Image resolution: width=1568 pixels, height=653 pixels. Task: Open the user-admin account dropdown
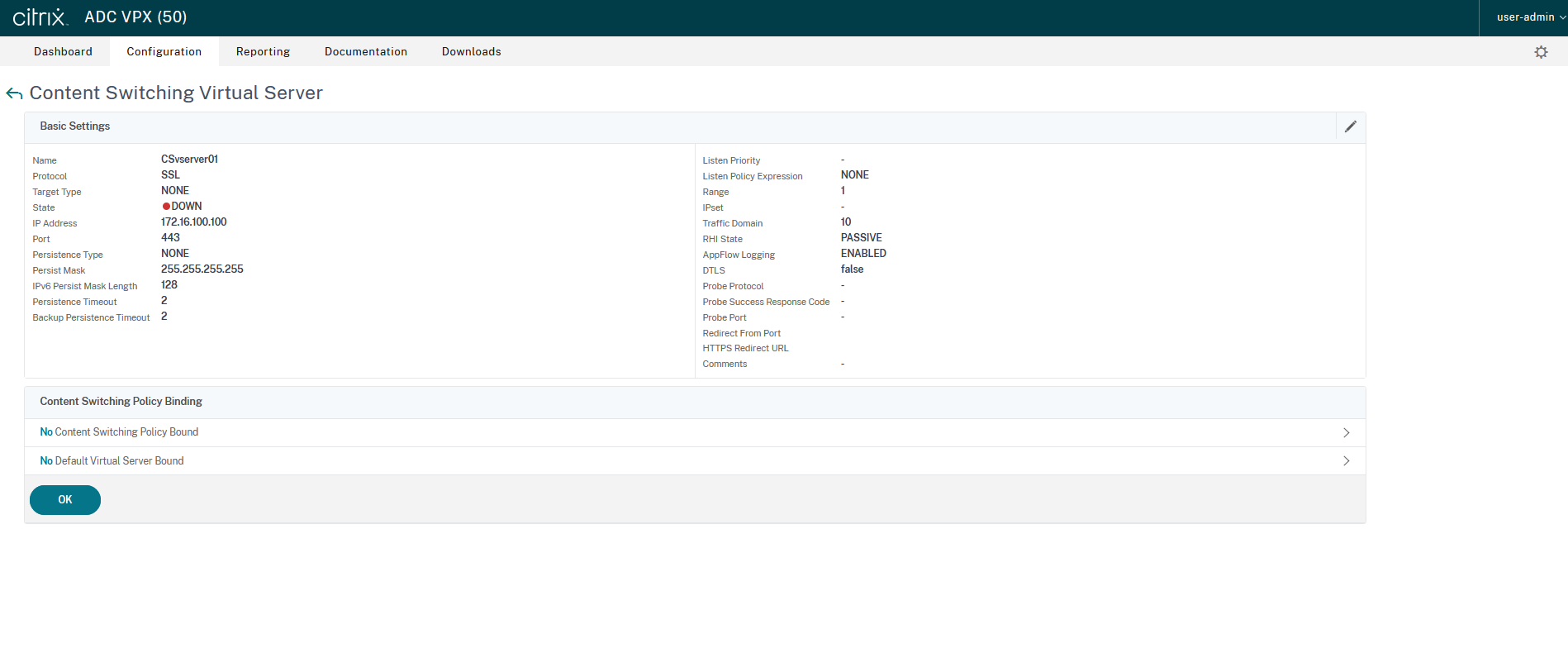point(1529,17)
